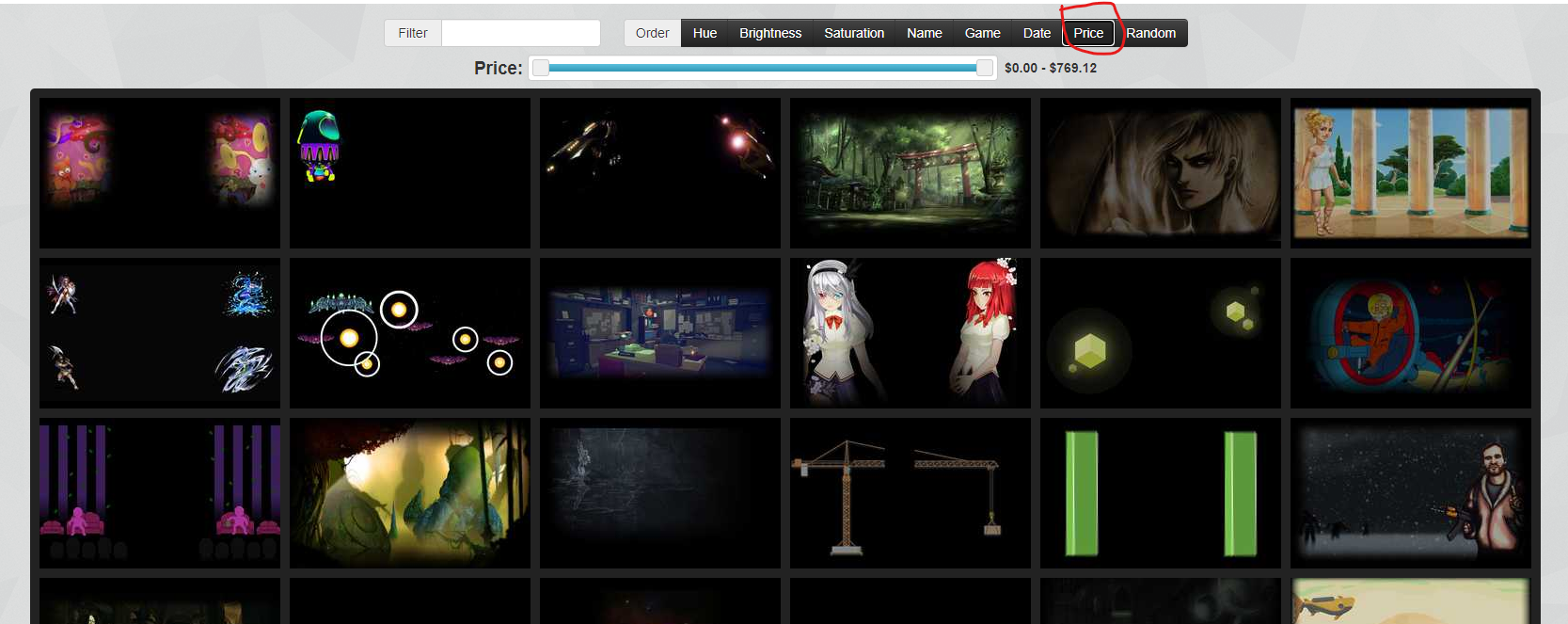The width and height of the screenshot is (1568, 624).
Task: Select the Price order button
Action: pyautogui.click(x=1088, y=33)
